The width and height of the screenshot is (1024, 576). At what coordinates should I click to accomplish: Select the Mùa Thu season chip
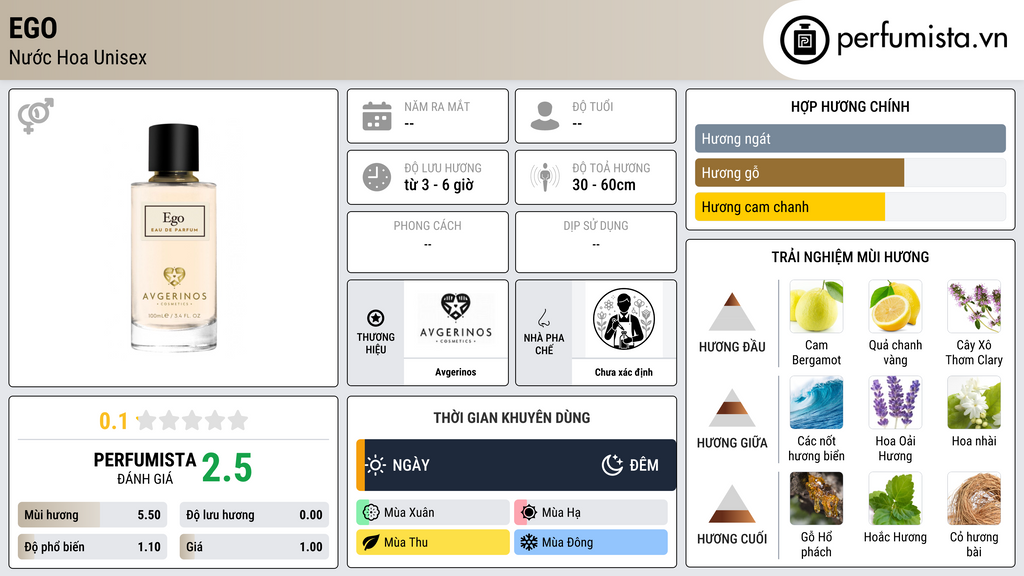(433, 543)
